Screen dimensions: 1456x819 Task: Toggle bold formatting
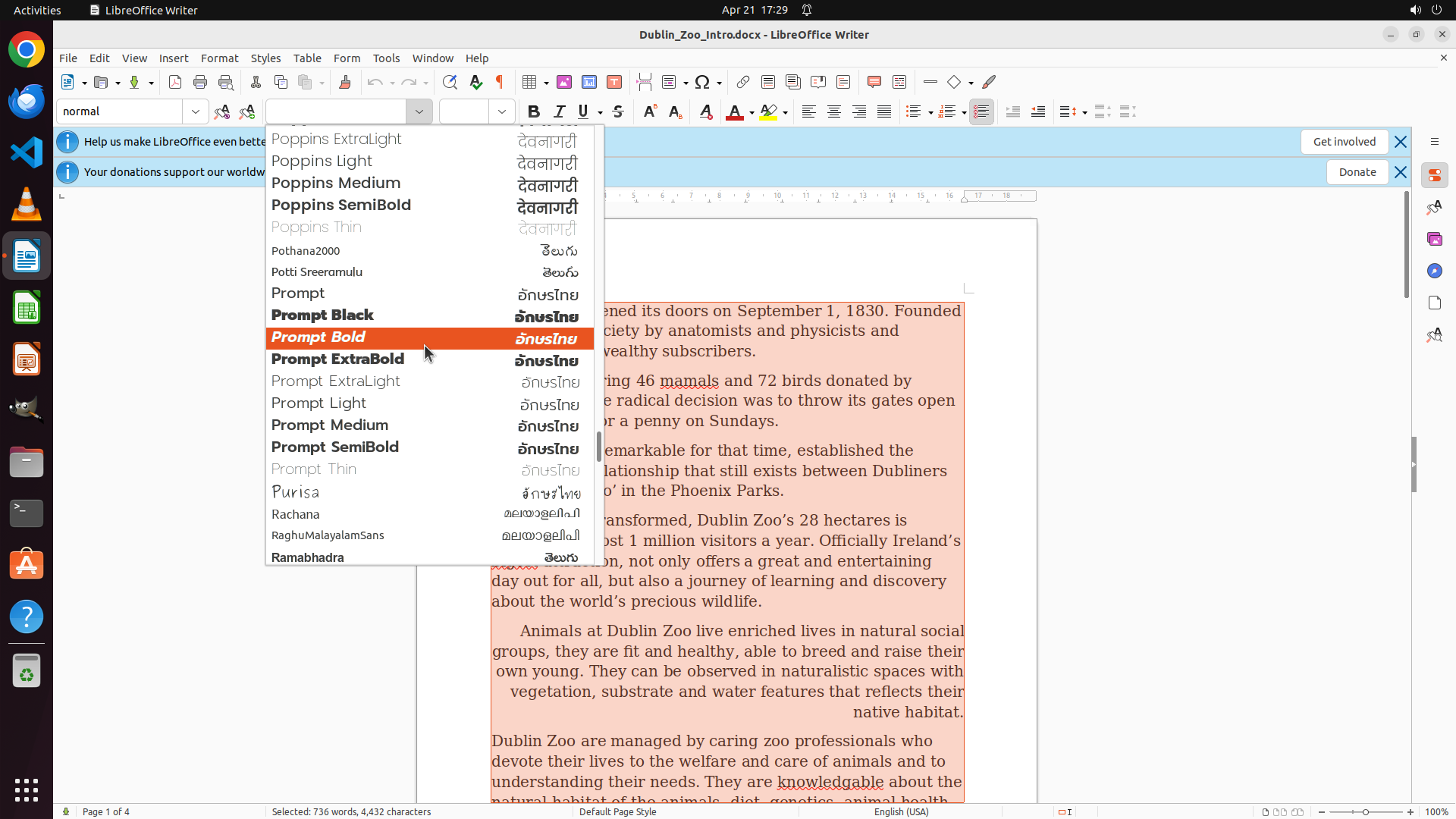pyautogui.click(x=534, y=111)
